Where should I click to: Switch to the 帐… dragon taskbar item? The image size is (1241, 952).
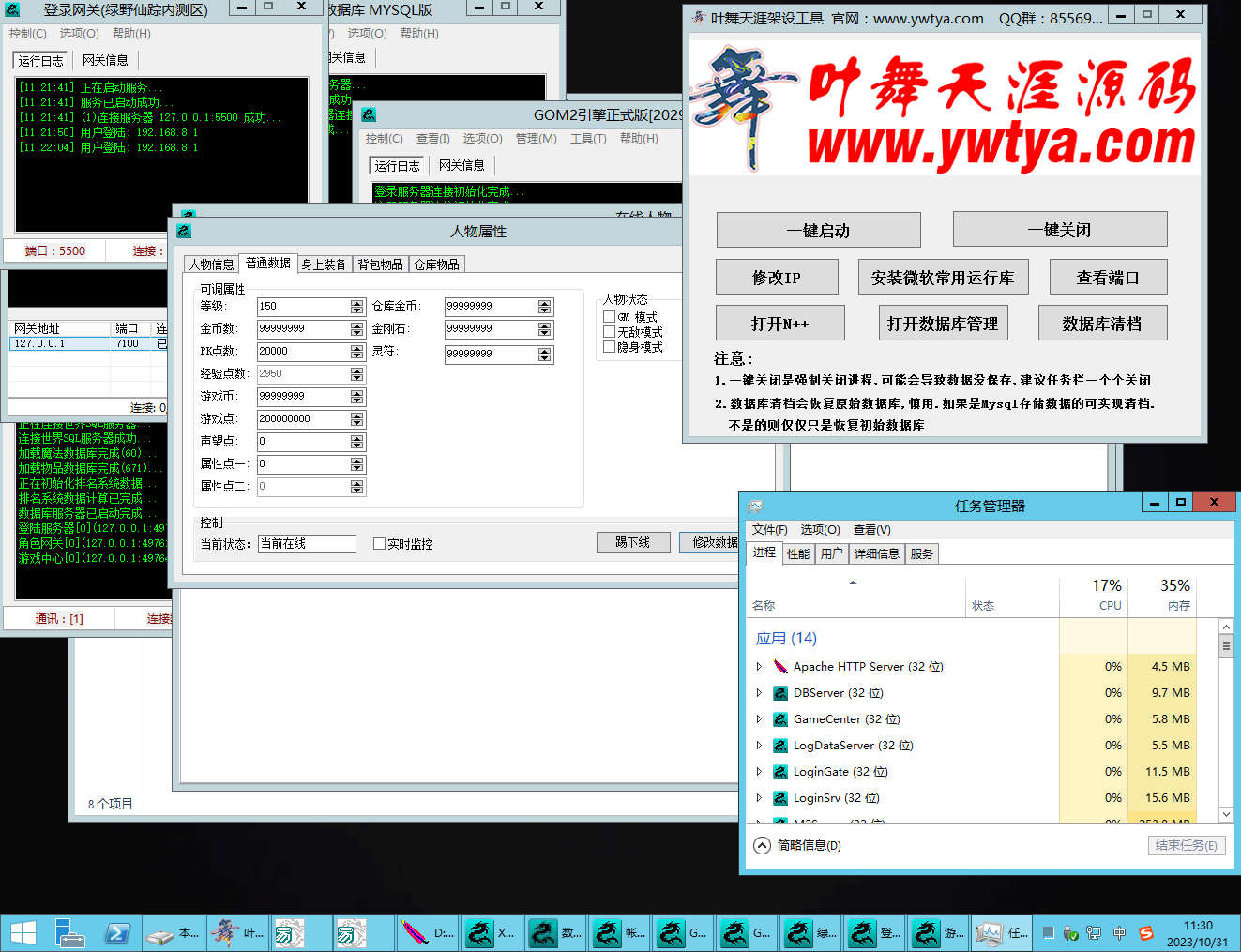(x=620, y=933)
